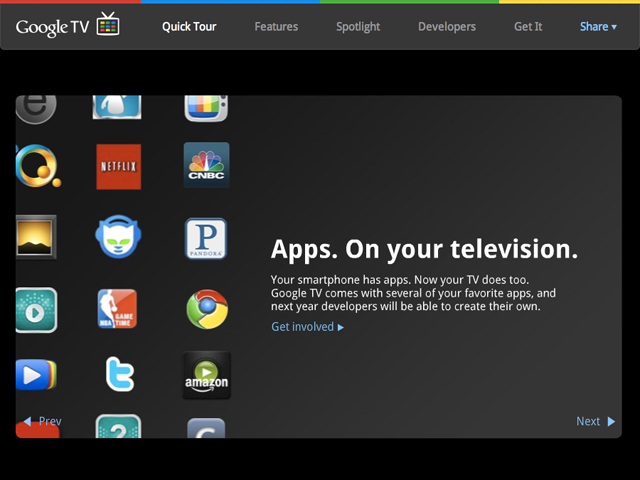640x480 pixels.
Task: Select the CNBC app icon
Action: (x=207, y=165)
